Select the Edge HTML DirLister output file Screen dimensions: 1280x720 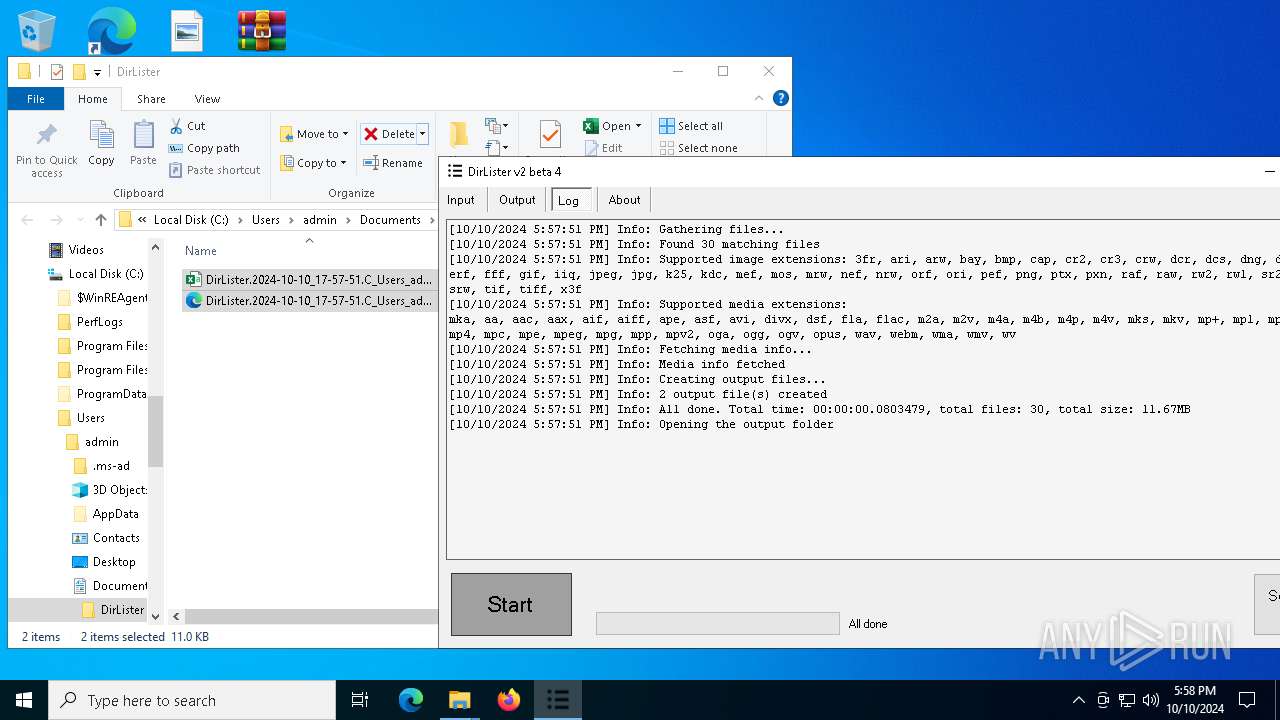[309, 300]
